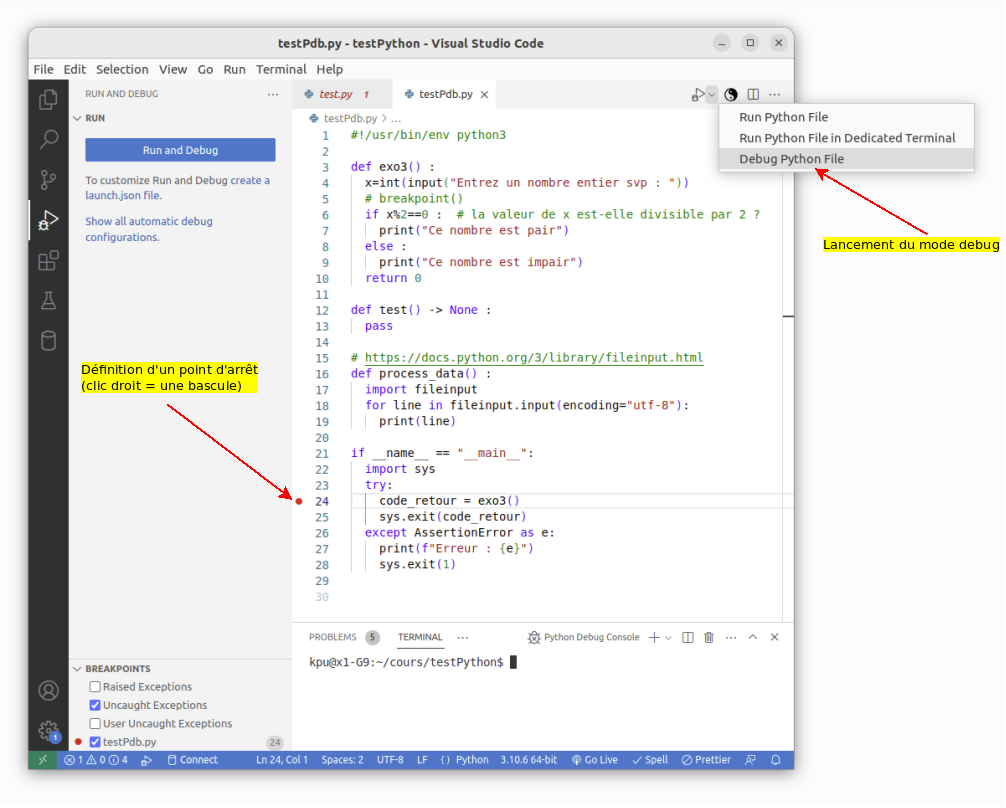Click the remote window icon in status bar
Screen dimensions: 1006x808
point(42,761)
